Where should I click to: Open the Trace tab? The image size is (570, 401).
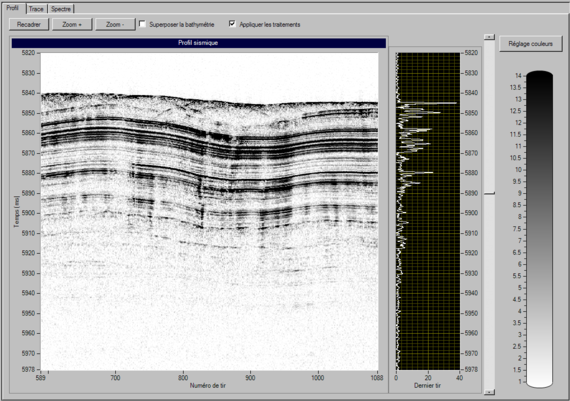point(36,9)
